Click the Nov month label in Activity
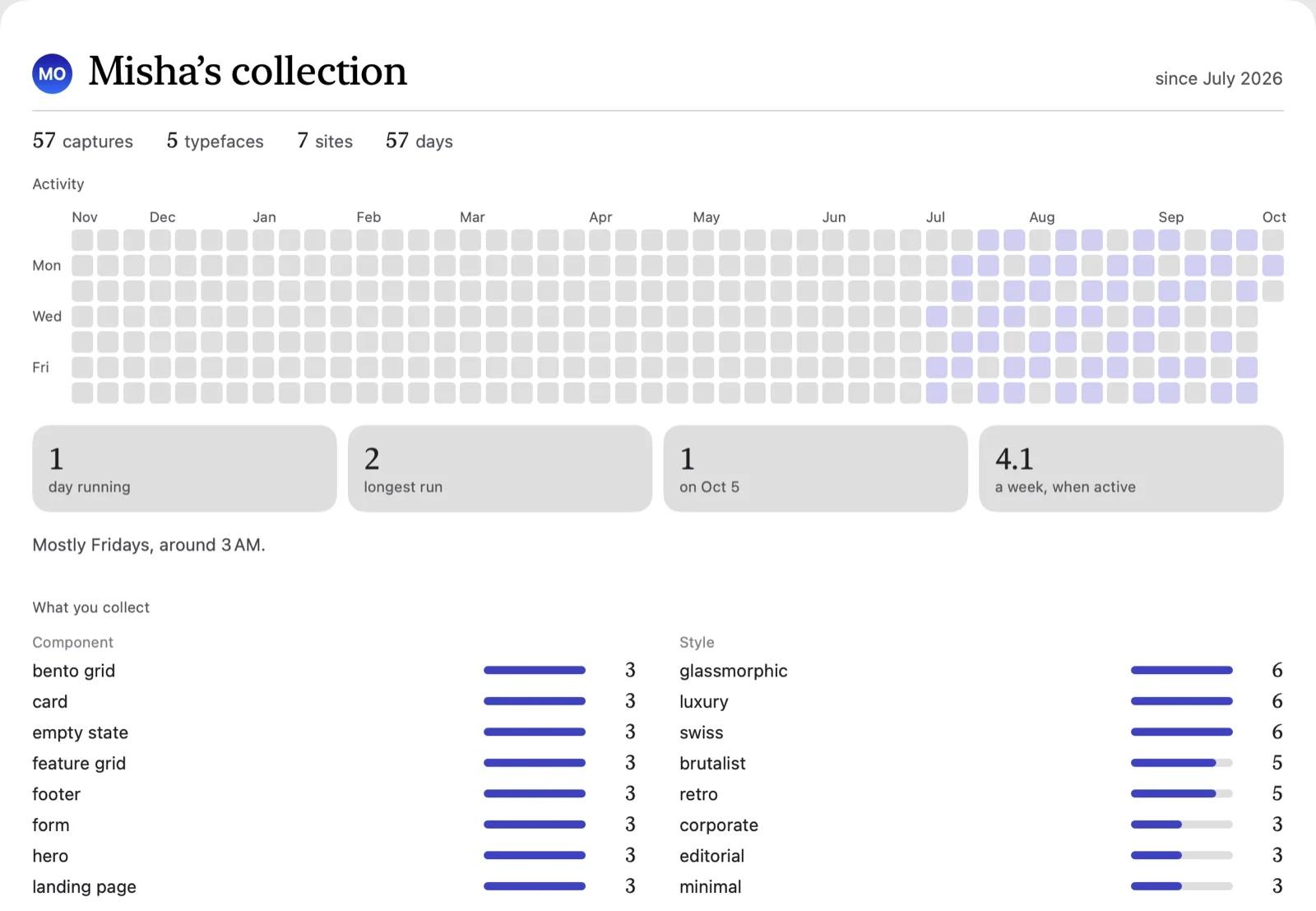Viewport: 1316px width, 911px height. (x=85, y=217)
